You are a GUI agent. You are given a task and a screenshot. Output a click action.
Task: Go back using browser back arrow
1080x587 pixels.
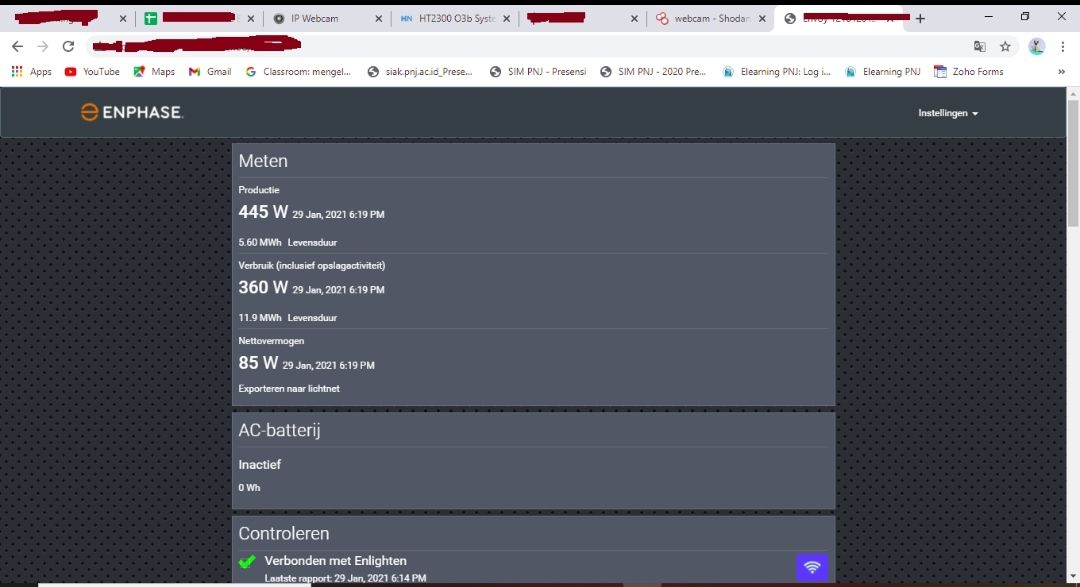(x=17, y=46)
